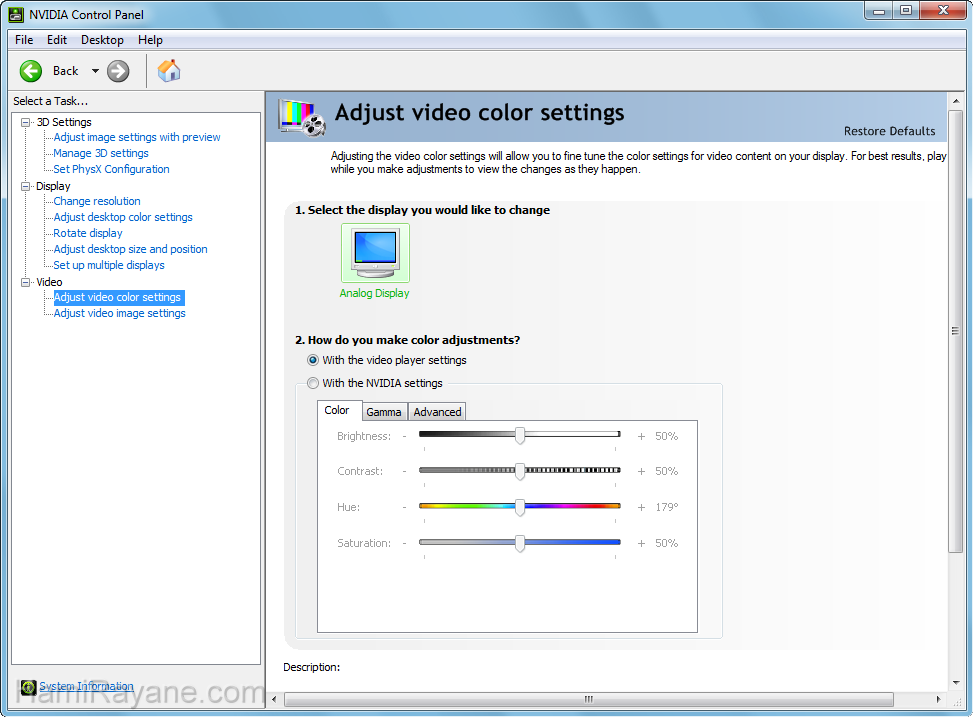This screenshot has height=717, width=973.
Task: Open the System Information link
Action: pos(86,686)
